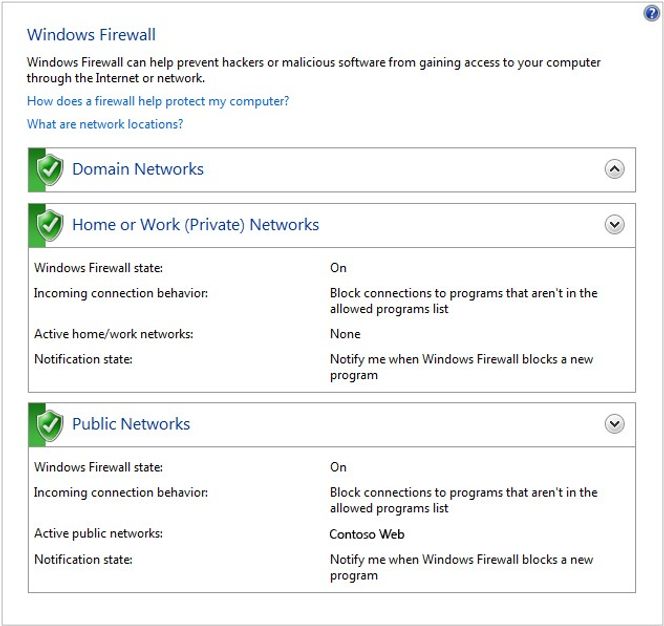Click the Public Networks 'Notification state:' label
The width and height of the screenshot is (664, 626).
(83, 559)
